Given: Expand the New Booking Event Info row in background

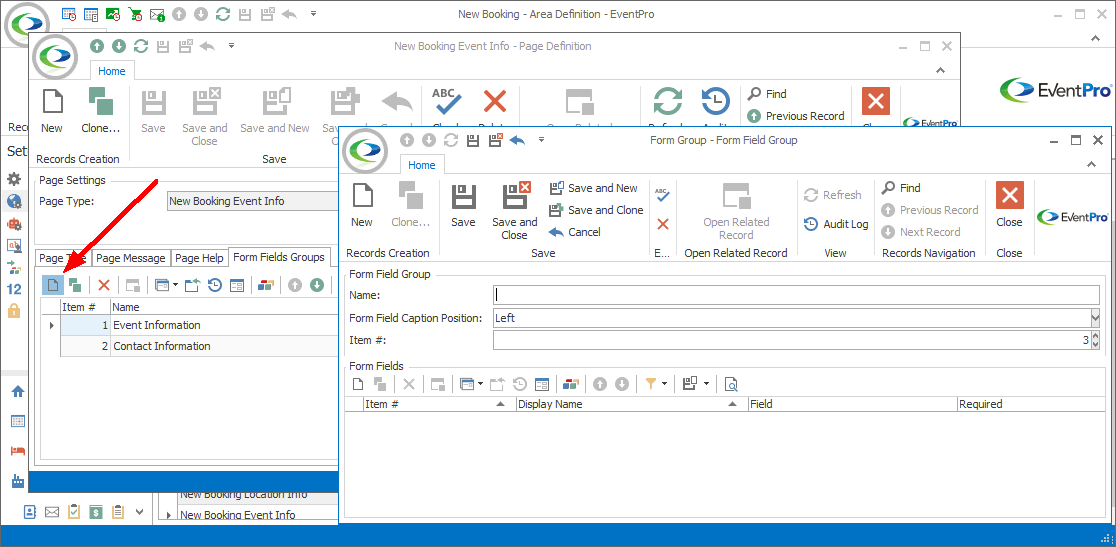Looking at the screenshot, I should (169, 515).
